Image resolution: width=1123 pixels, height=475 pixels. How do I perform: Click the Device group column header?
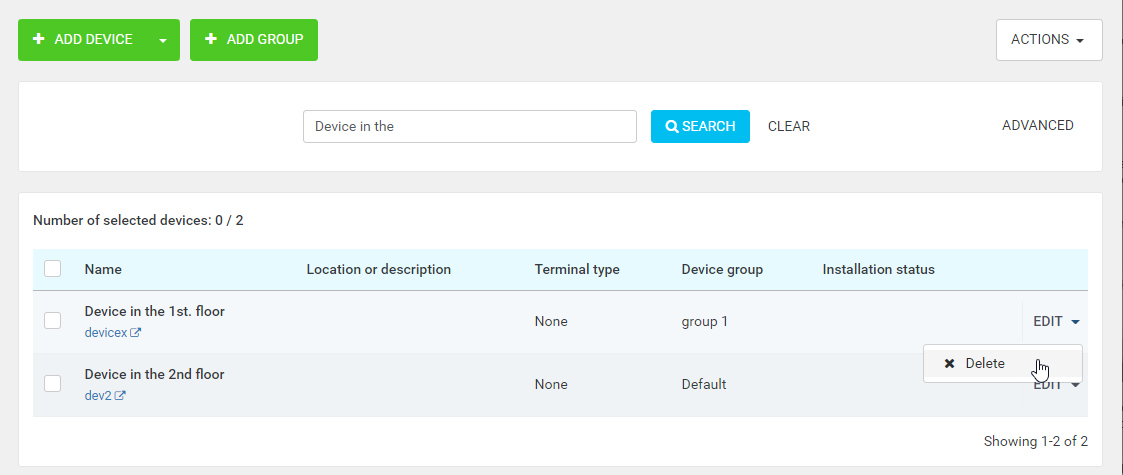coord(722,269)
